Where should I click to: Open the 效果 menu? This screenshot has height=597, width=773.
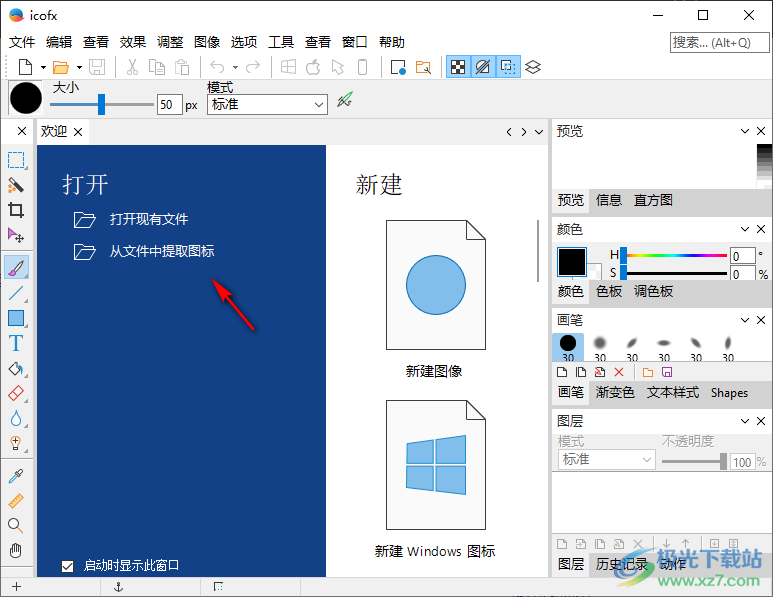pyautogui.click(x=133, y=42)
